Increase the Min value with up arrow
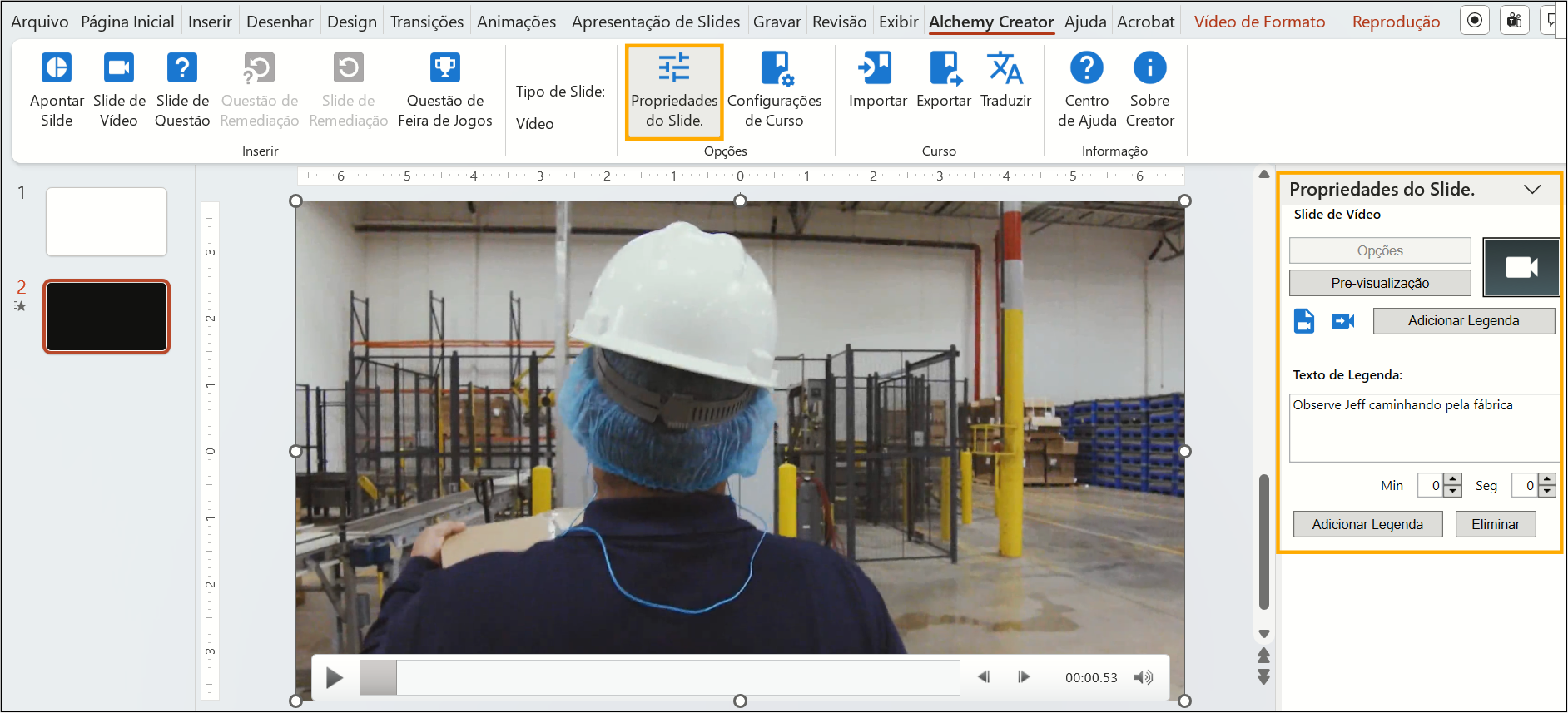 [x=1452, y=479]
